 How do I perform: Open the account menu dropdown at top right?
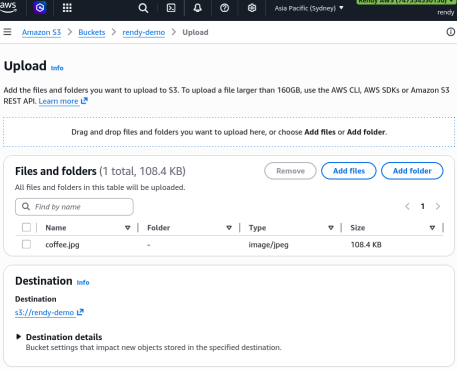coord(406,2)
